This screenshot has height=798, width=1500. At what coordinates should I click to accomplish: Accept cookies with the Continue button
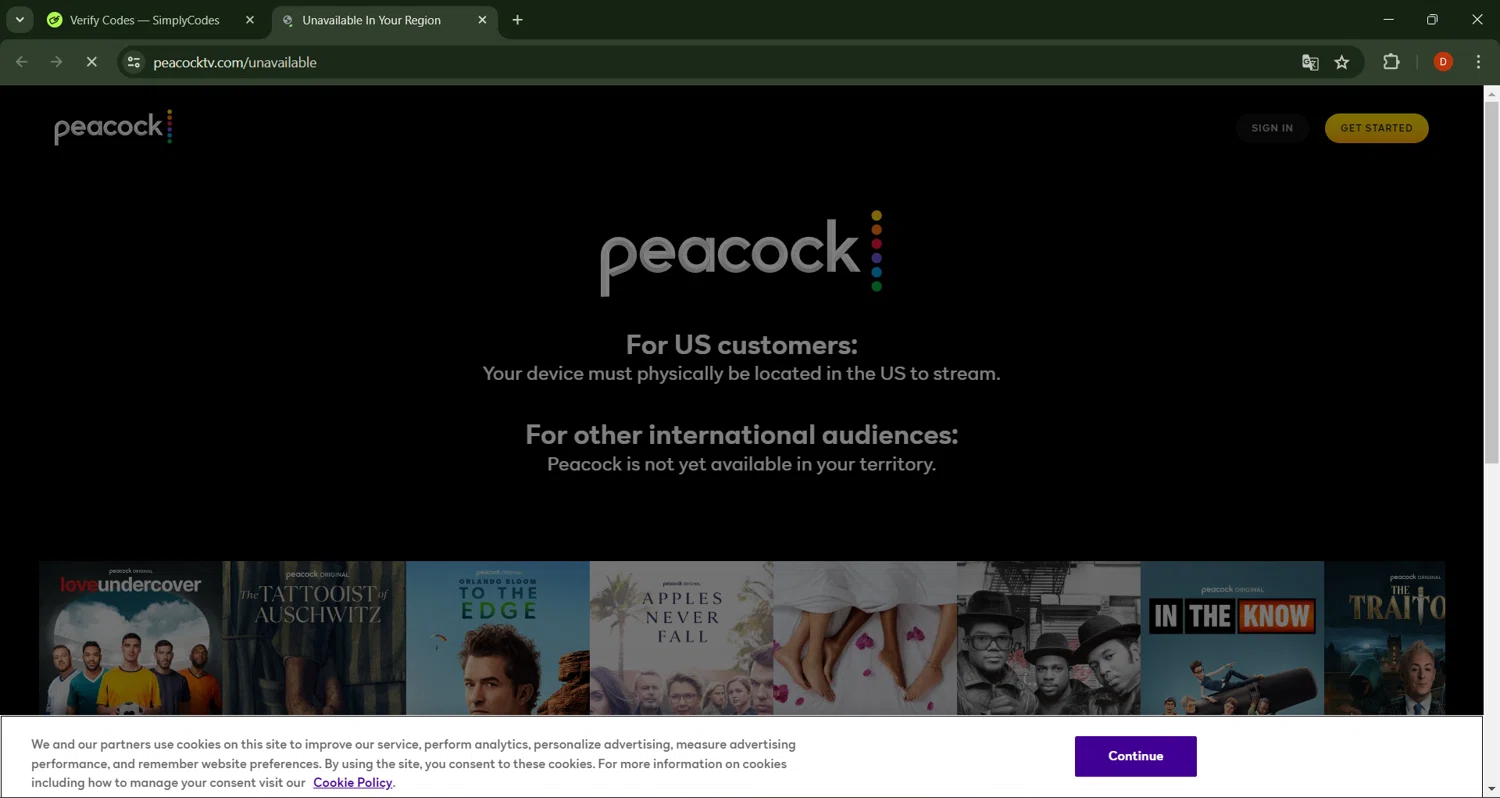pos(1135,756)
